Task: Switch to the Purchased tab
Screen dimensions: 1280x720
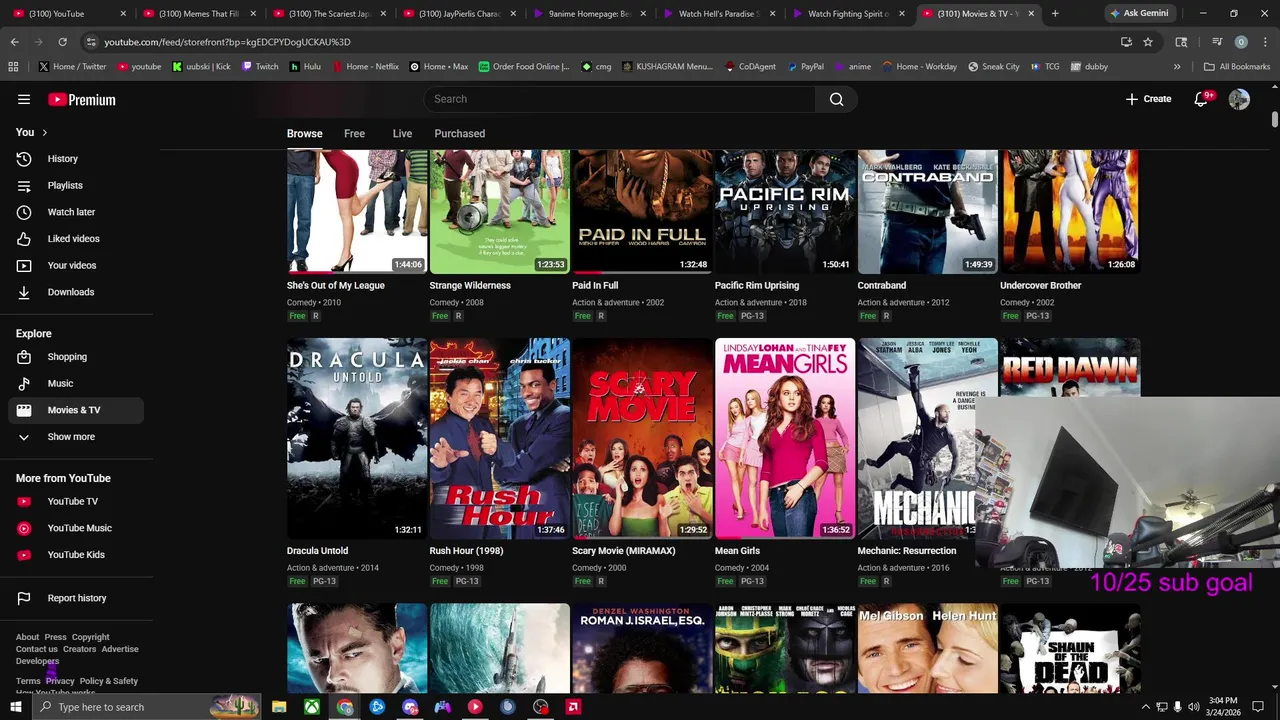Action: click(x=459, y=133)
